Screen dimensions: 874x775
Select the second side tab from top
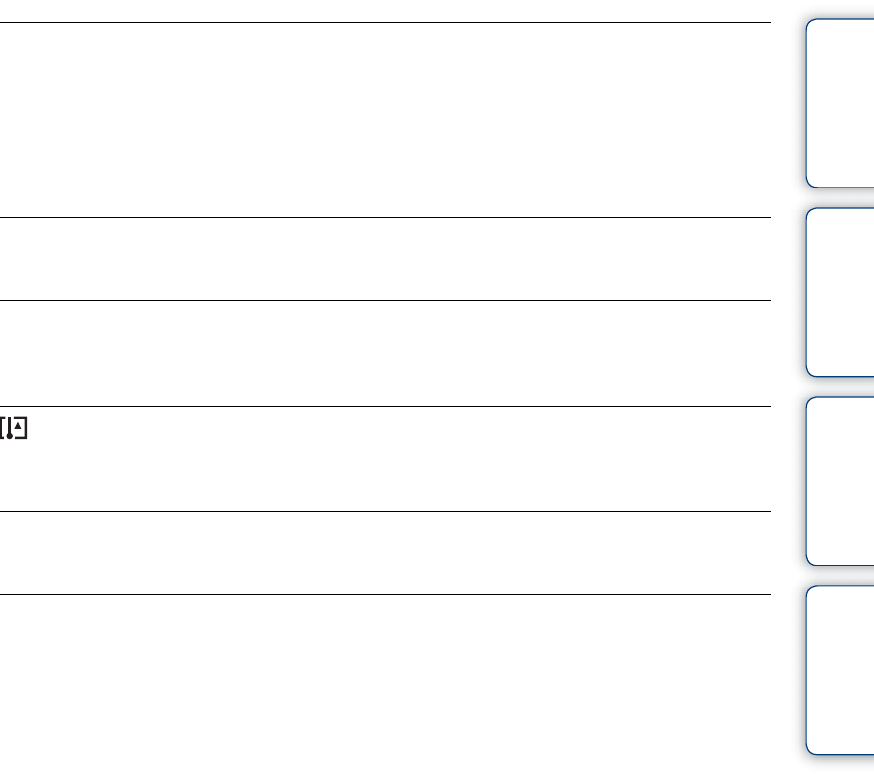[840, 292]
